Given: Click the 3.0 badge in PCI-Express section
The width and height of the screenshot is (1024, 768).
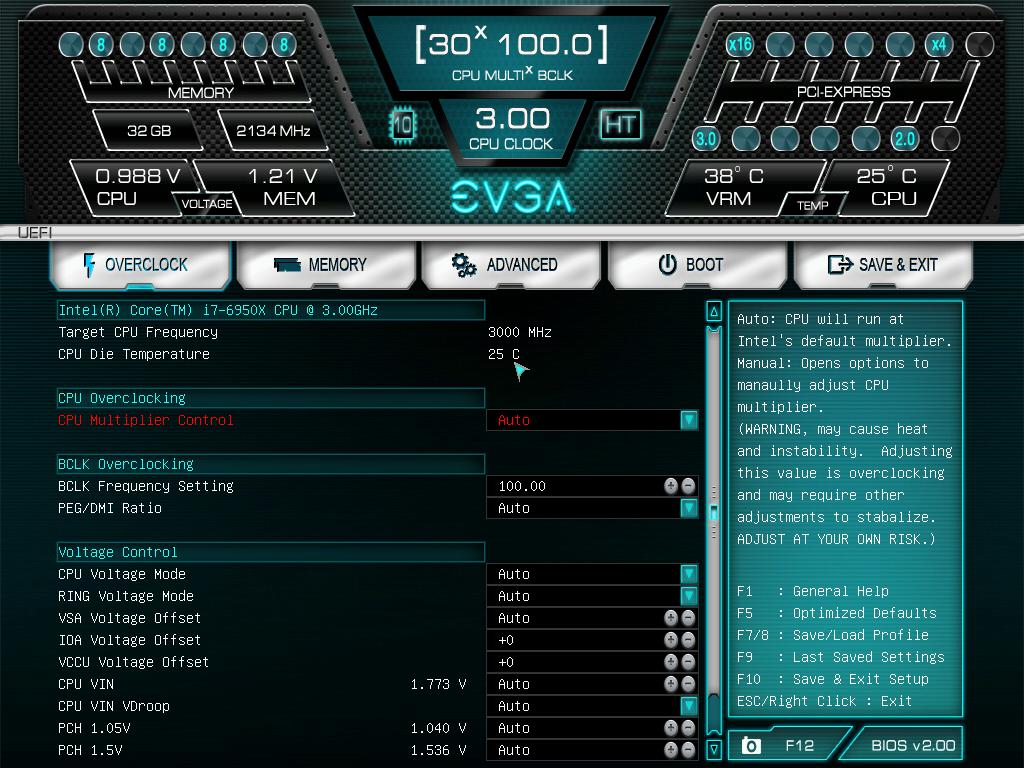Looking at the screenshot, I should click(x=706, y=139).
